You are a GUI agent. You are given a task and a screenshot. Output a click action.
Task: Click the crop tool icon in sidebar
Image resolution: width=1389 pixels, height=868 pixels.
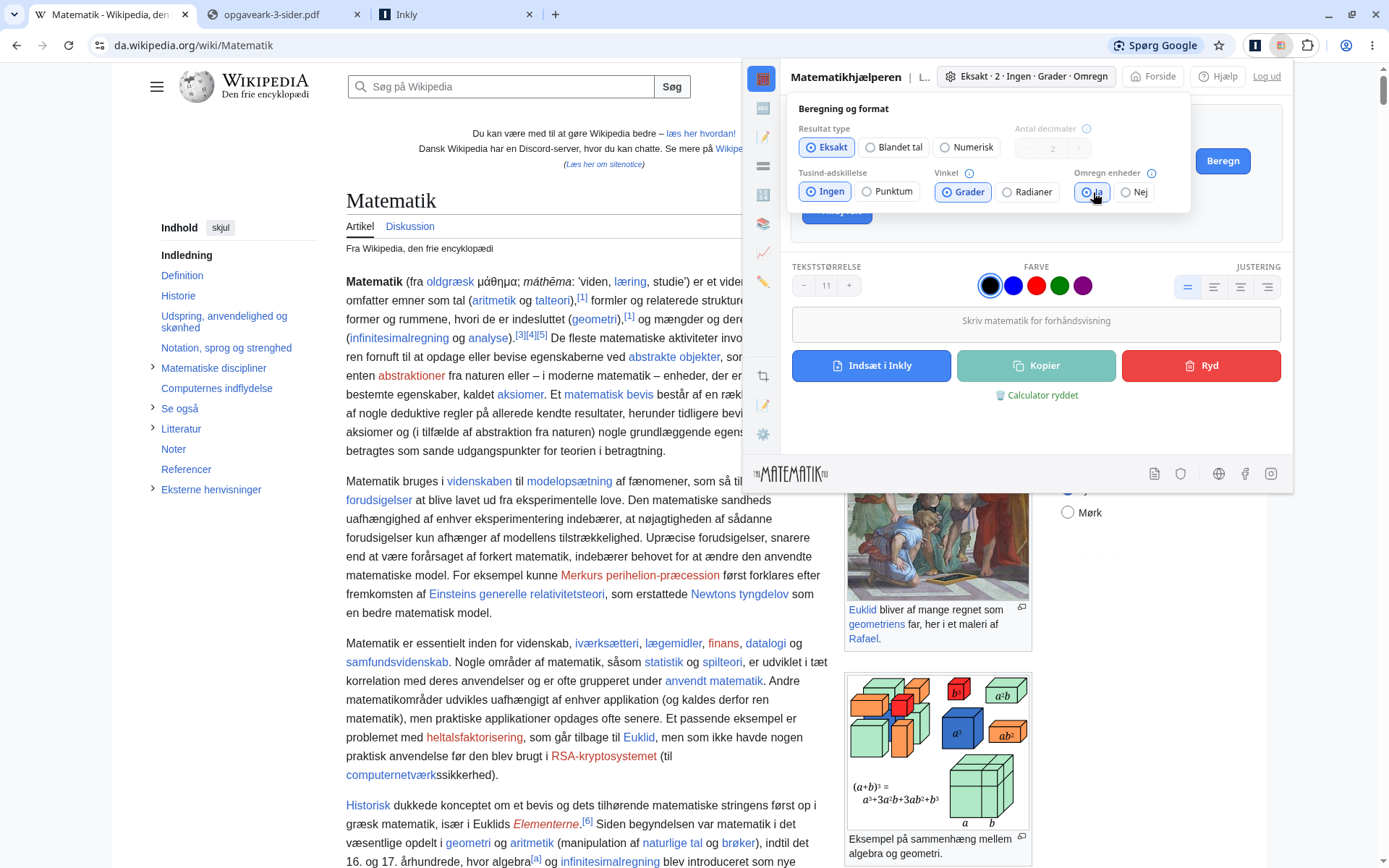pos(763,376)
